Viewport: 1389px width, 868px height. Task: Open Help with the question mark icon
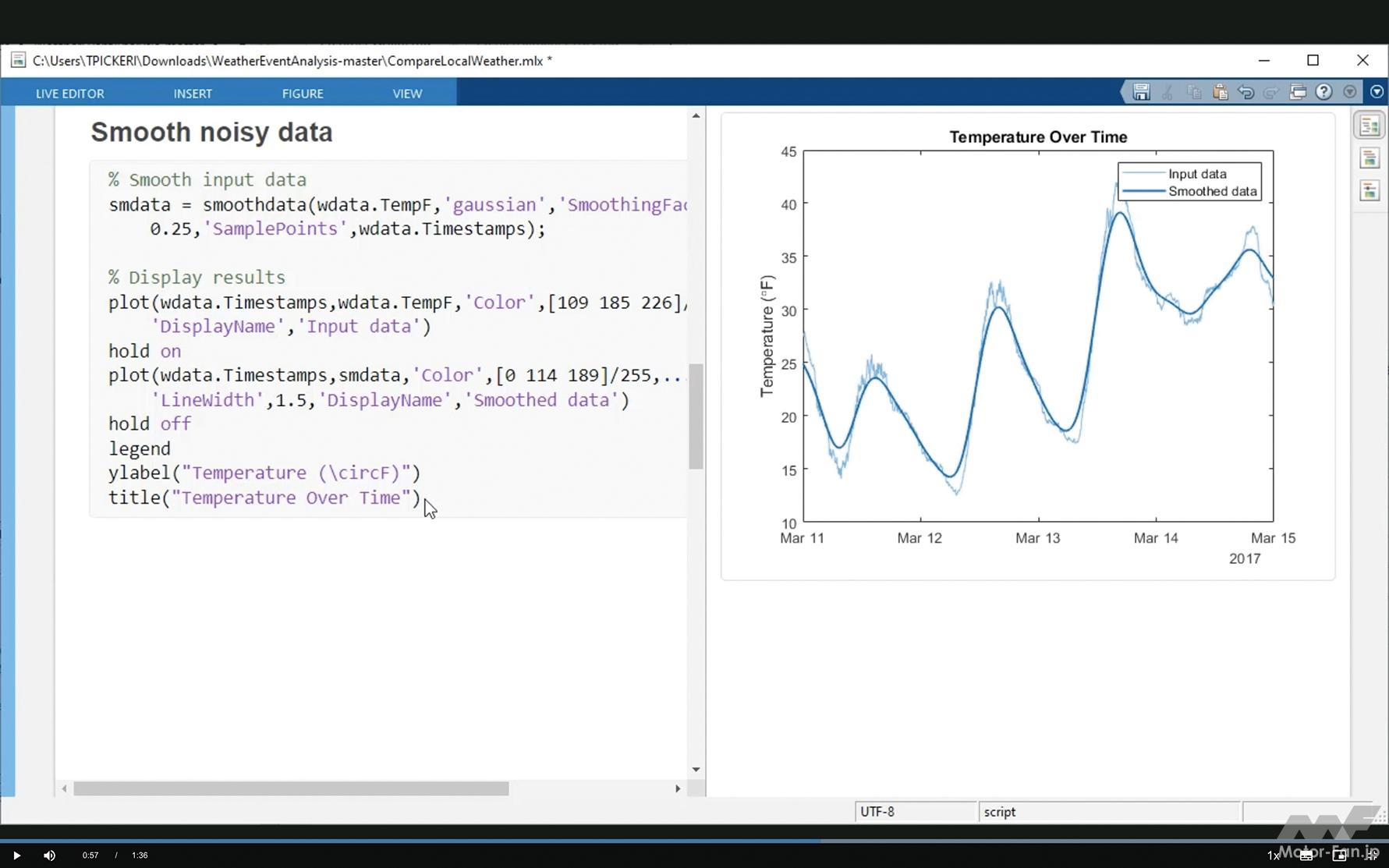click(1323, 92)
